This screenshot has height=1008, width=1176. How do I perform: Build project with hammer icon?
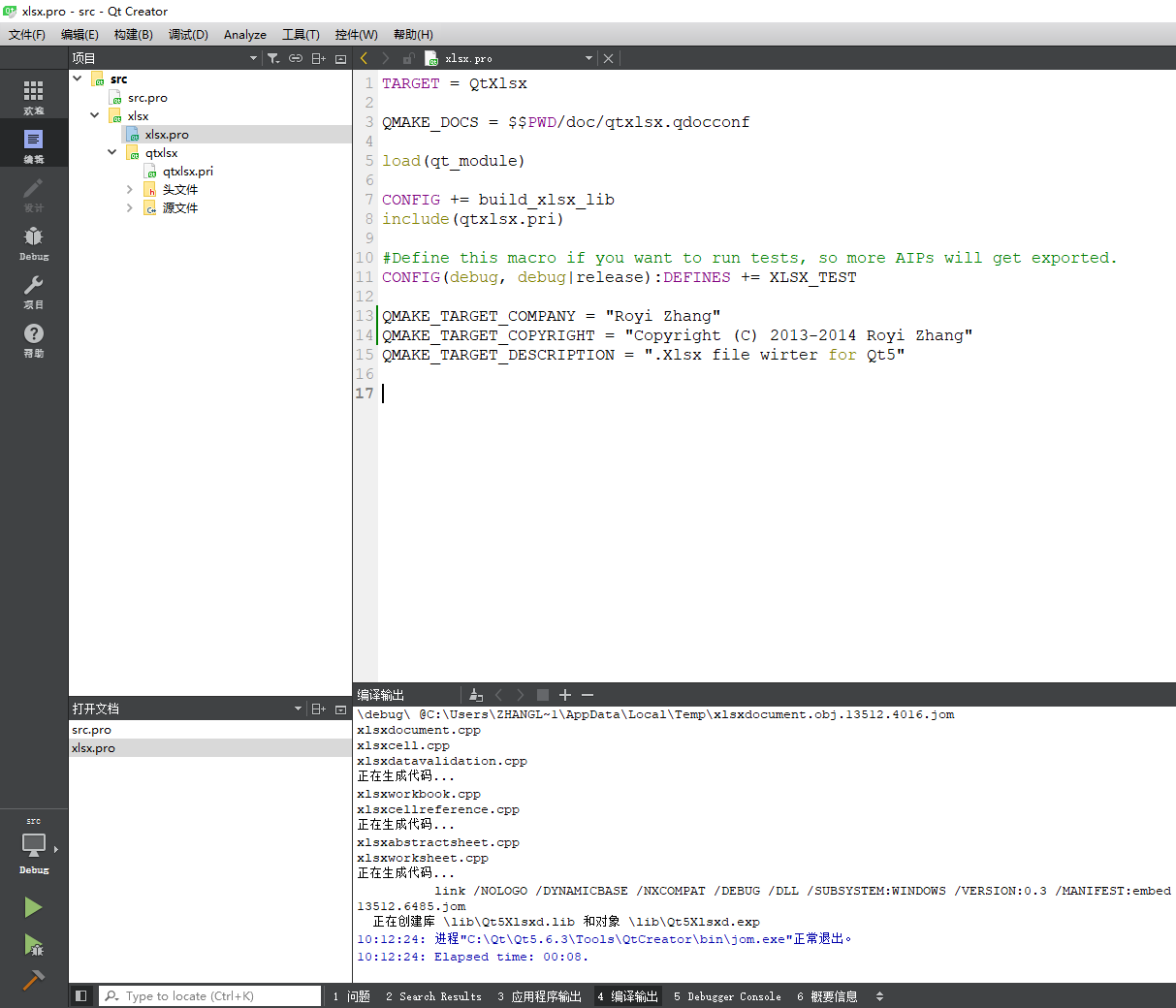click(x=33, y=980)
